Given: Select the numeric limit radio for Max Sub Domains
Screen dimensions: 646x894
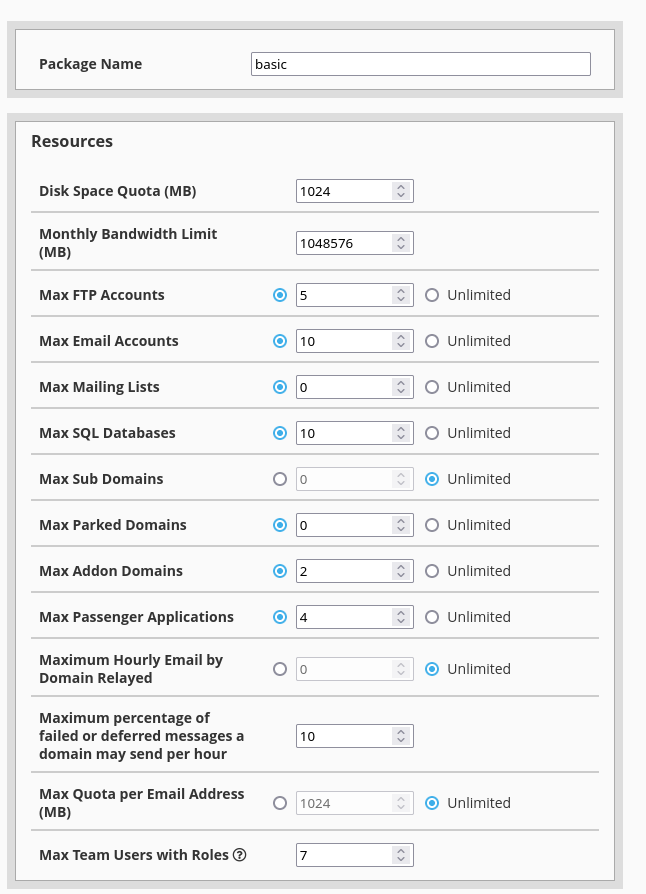Looking at the screenshot, I should coord(280,479).
